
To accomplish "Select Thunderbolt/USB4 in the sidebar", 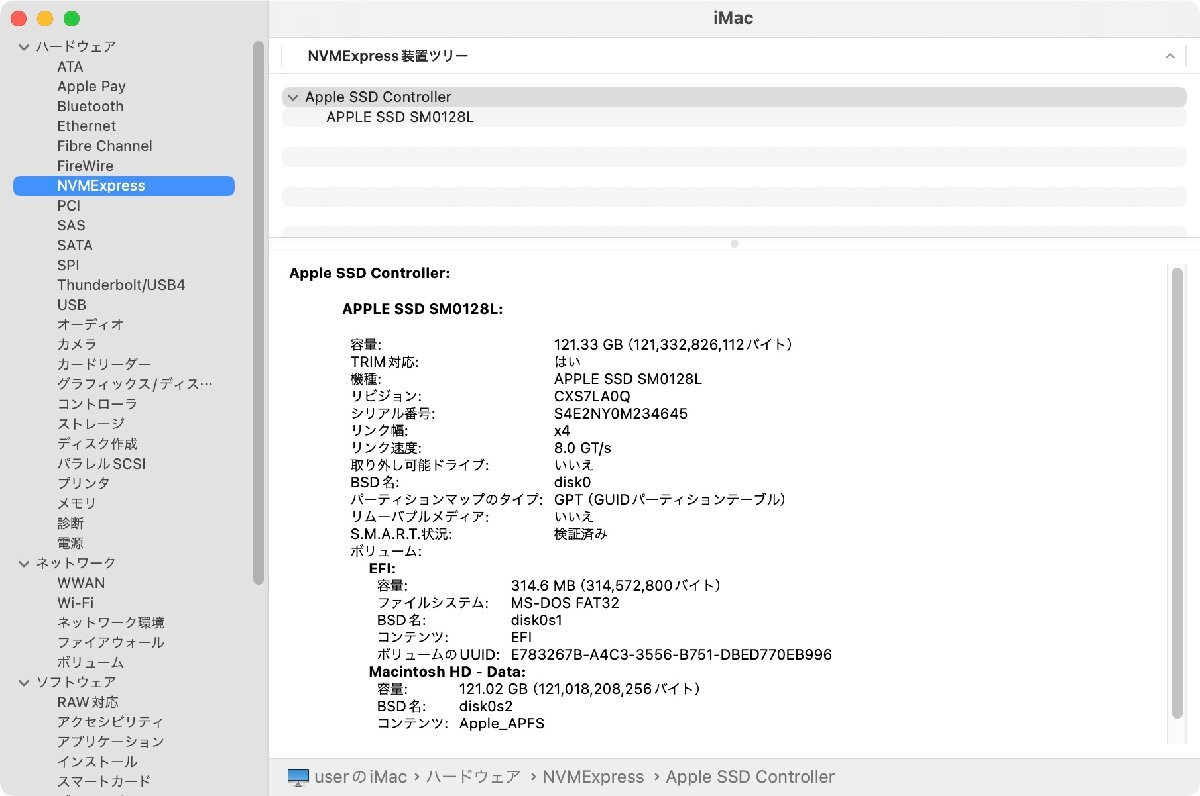I will click(x=121, y=285).
